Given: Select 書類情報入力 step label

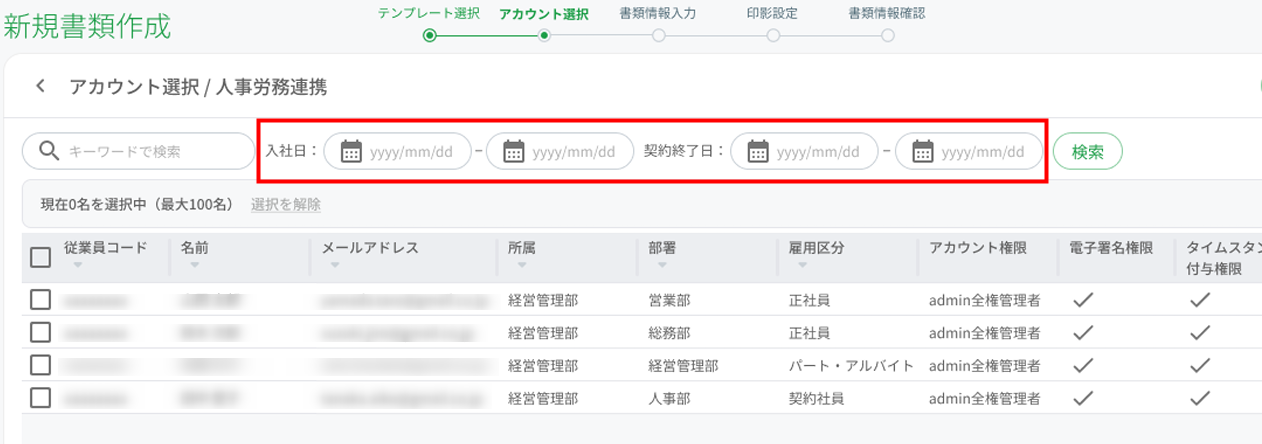Looking at the screenshot, I should pyautogui.click(x=658, y=13).
